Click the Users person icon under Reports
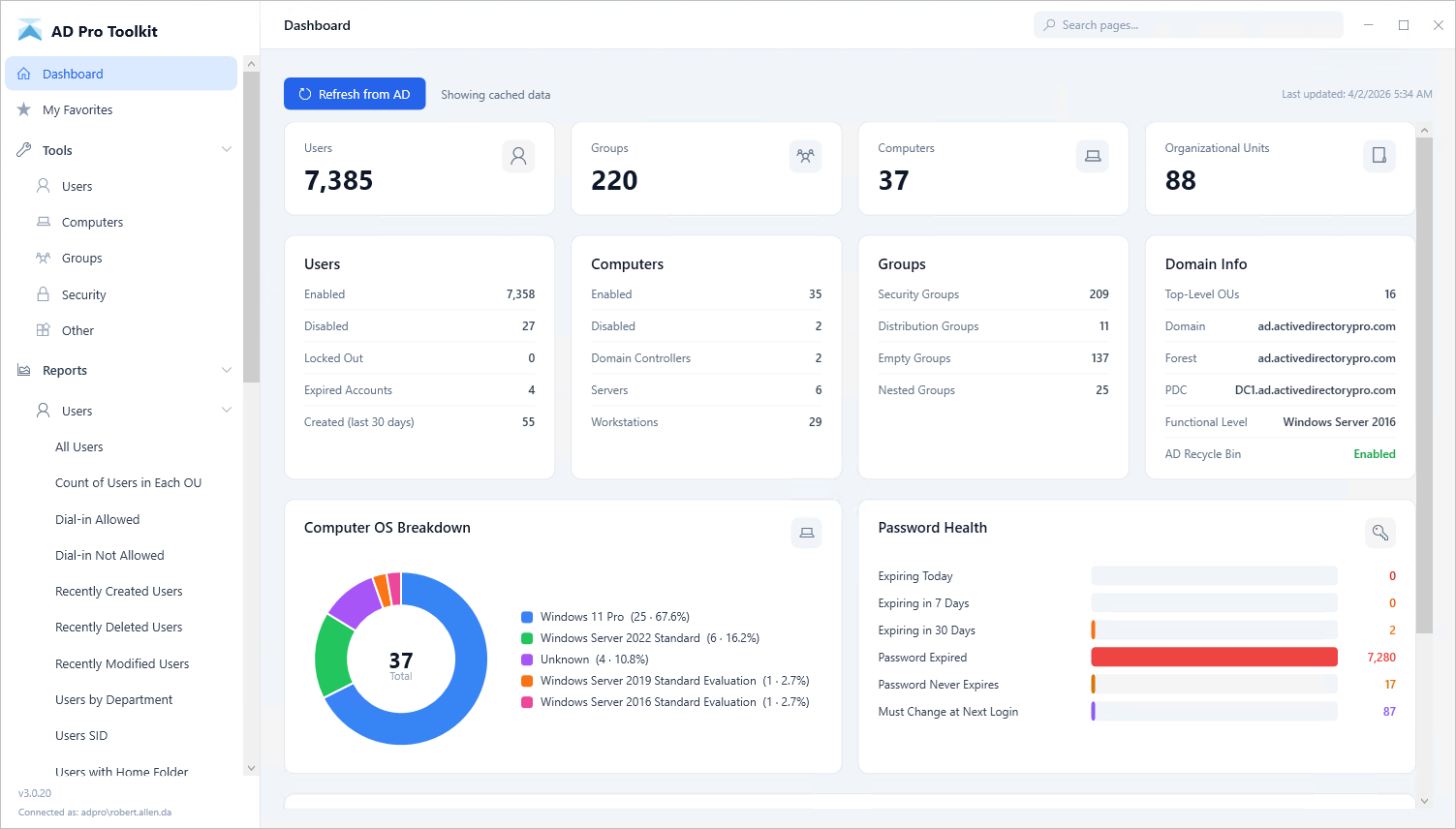This screenshot has width=1456, height=829. 44,411
